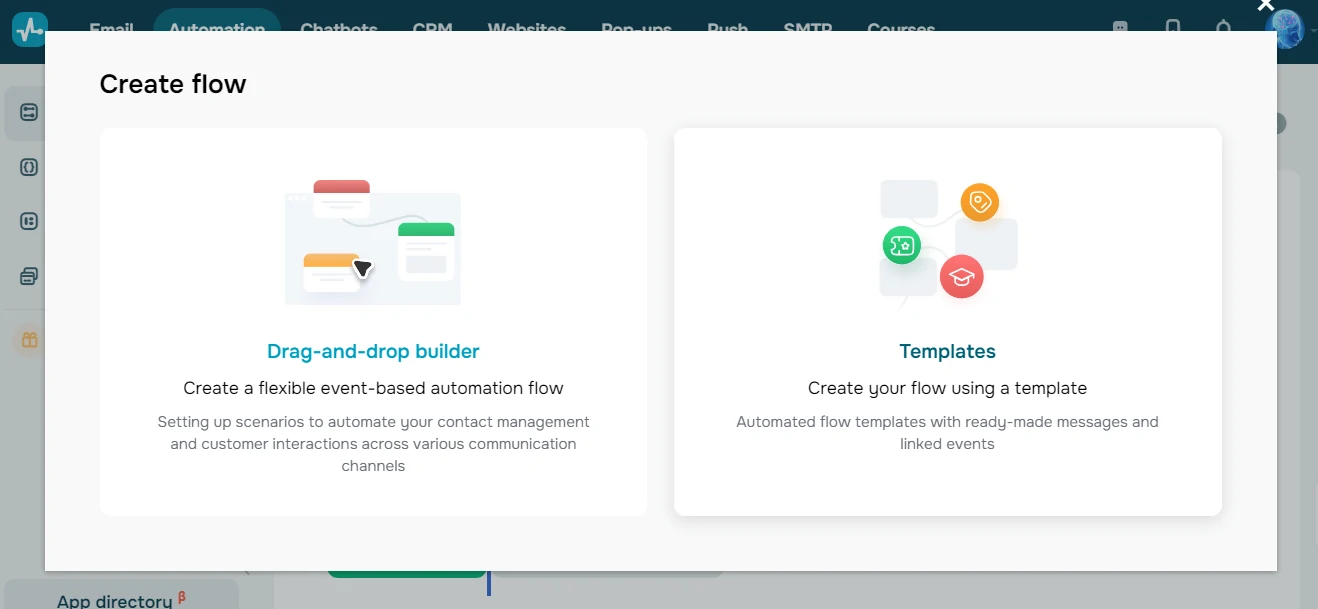The width and height of the screenshot is (1318, 609).
Task: Click the red graduation cap badge
Action: click(x=962, y=276)
